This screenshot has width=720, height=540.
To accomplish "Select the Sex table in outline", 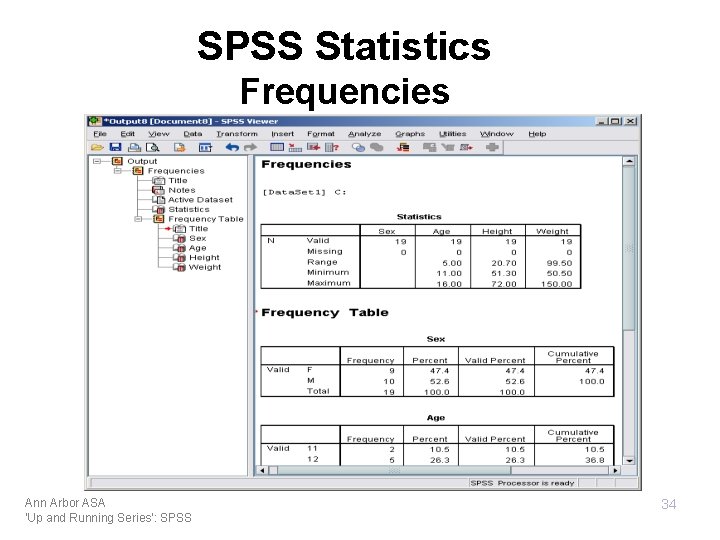I will click(x=197, y=238).
